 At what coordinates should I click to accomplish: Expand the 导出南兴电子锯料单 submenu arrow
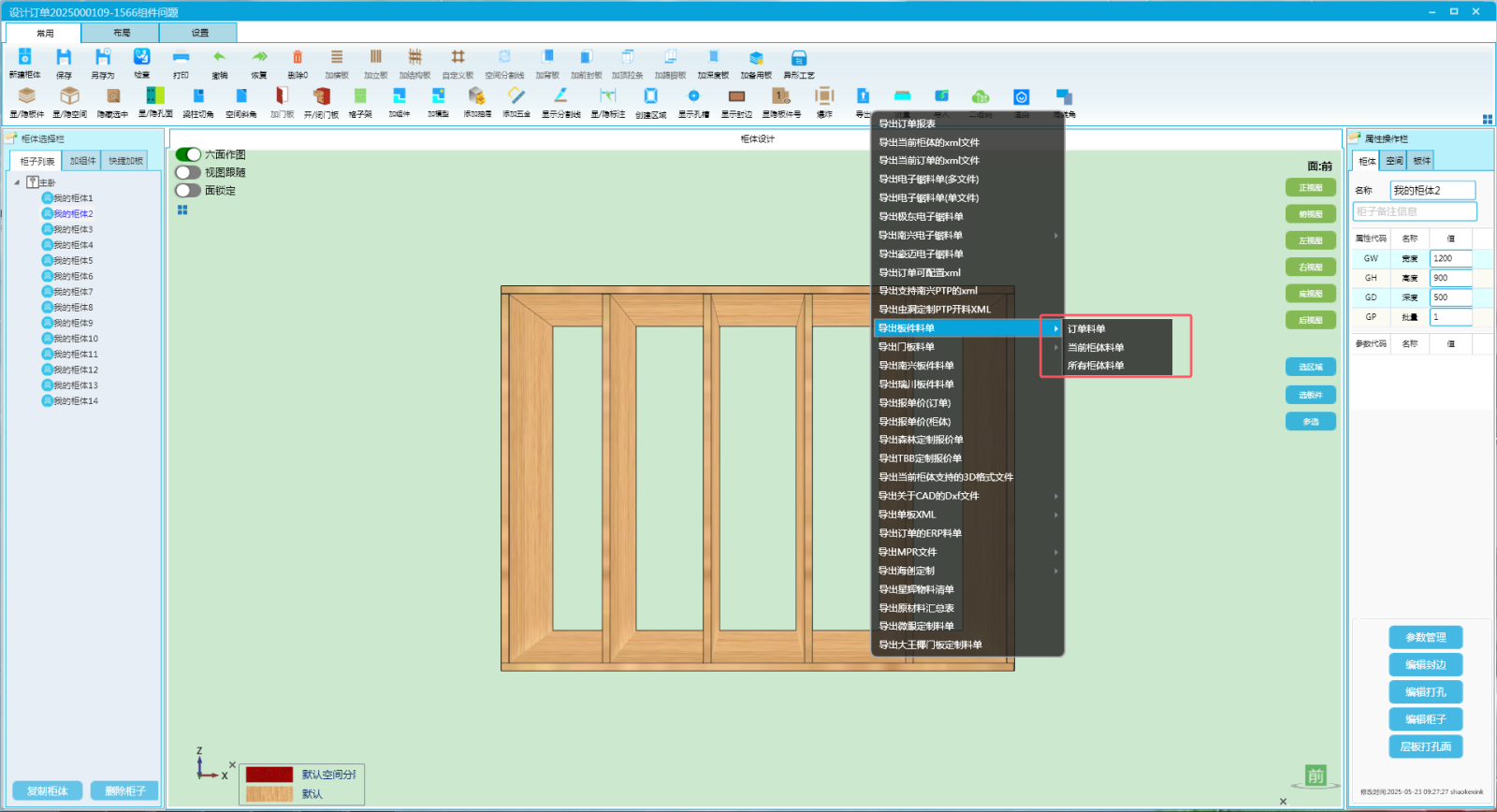[x=1056, y=236]
